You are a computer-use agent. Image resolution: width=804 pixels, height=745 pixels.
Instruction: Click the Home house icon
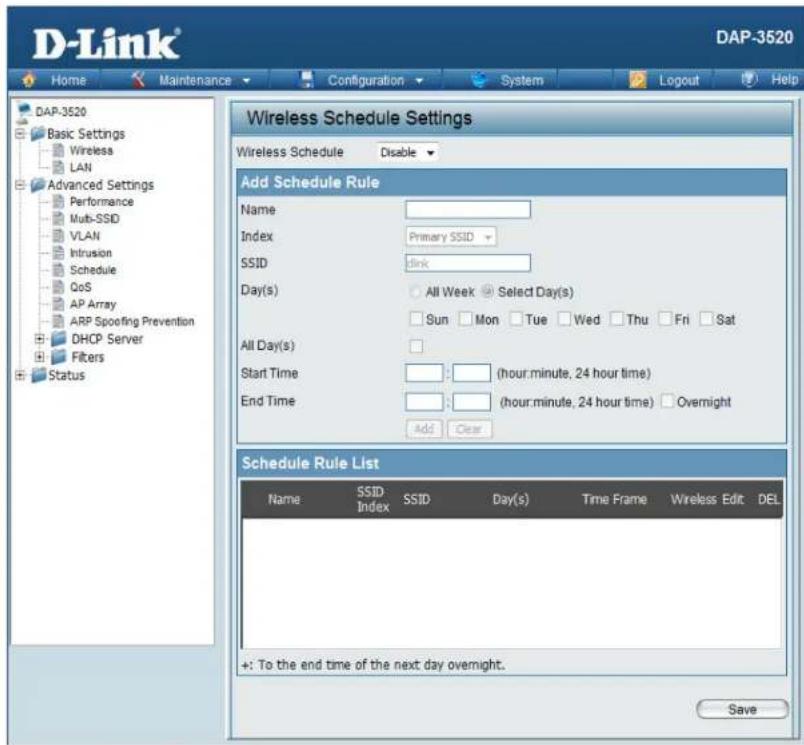pos(29,79)
